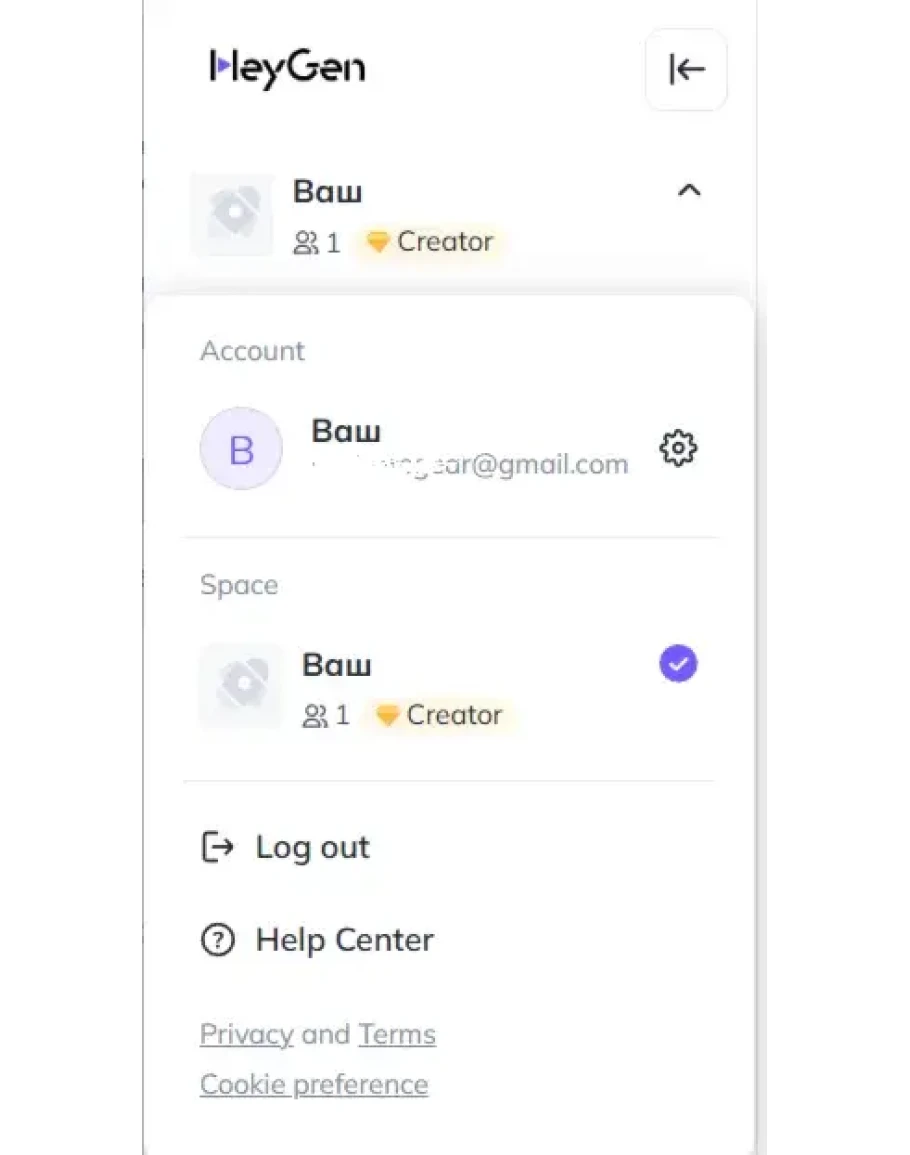Click the purple B account avatar
910x1155 pixels.
(x=241, y=449)
